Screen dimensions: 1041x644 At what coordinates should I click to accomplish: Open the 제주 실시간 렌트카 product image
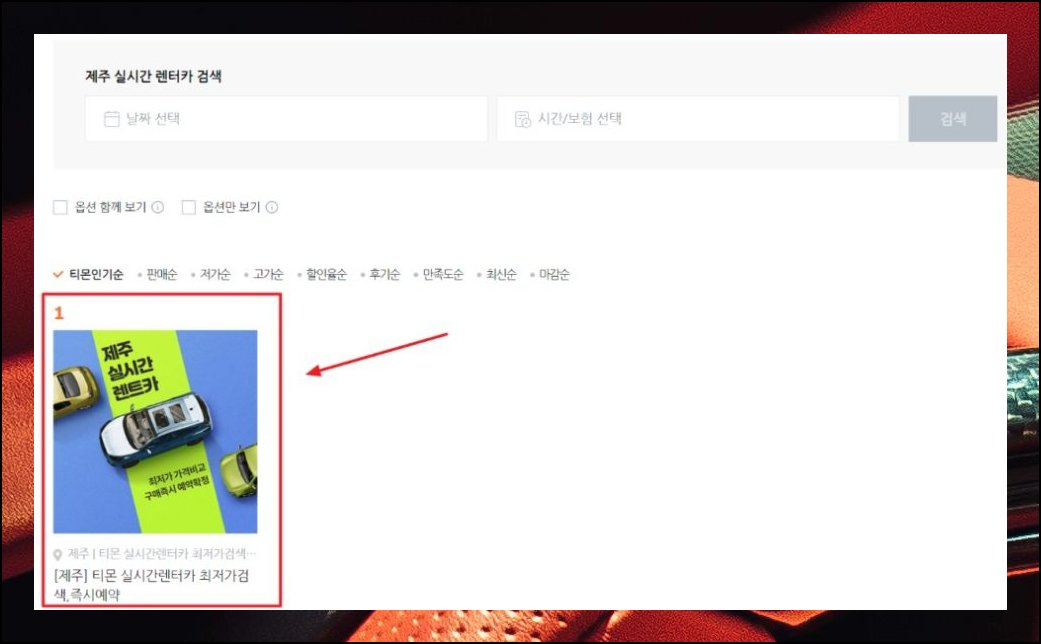155,432
